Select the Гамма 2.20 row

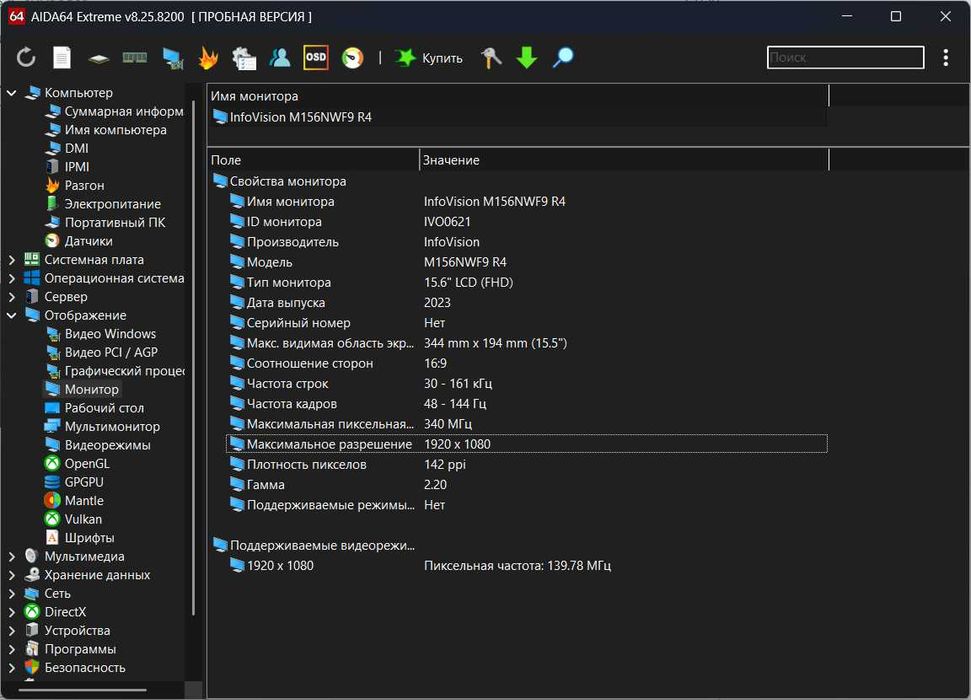point(527,485)
